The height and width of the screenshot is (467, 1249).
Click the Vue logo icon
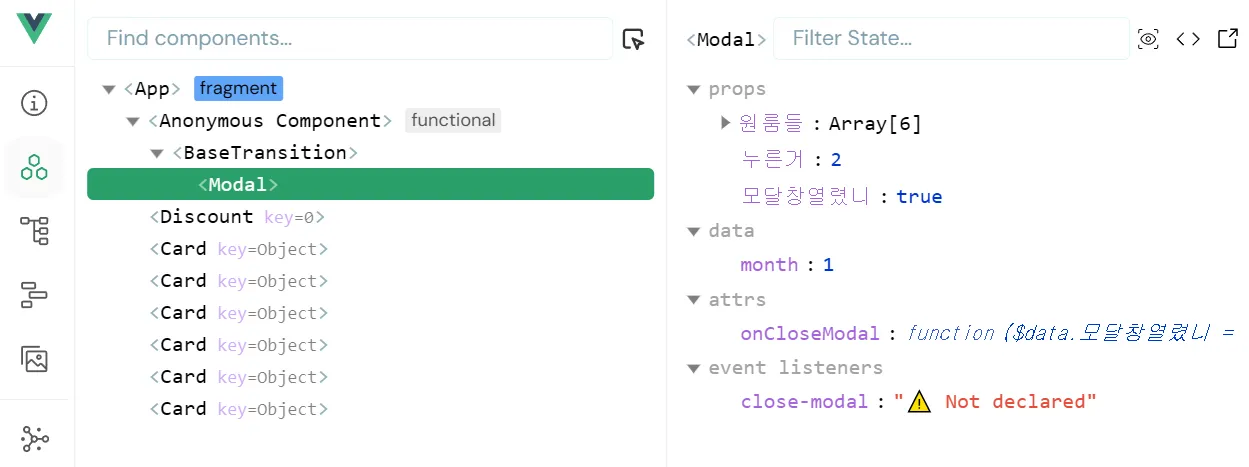point(35,28)
